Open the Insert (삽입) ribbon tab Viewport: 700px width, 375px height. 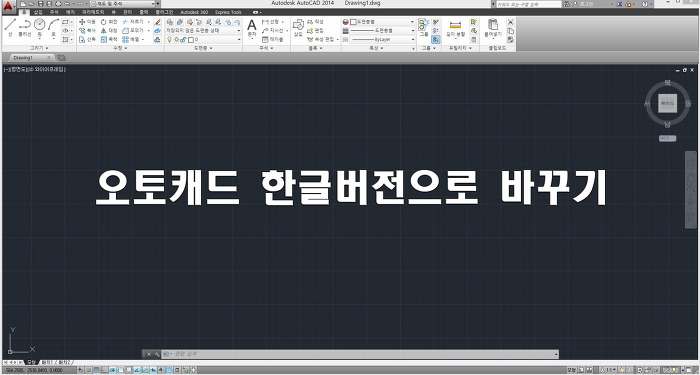(38, 12)
